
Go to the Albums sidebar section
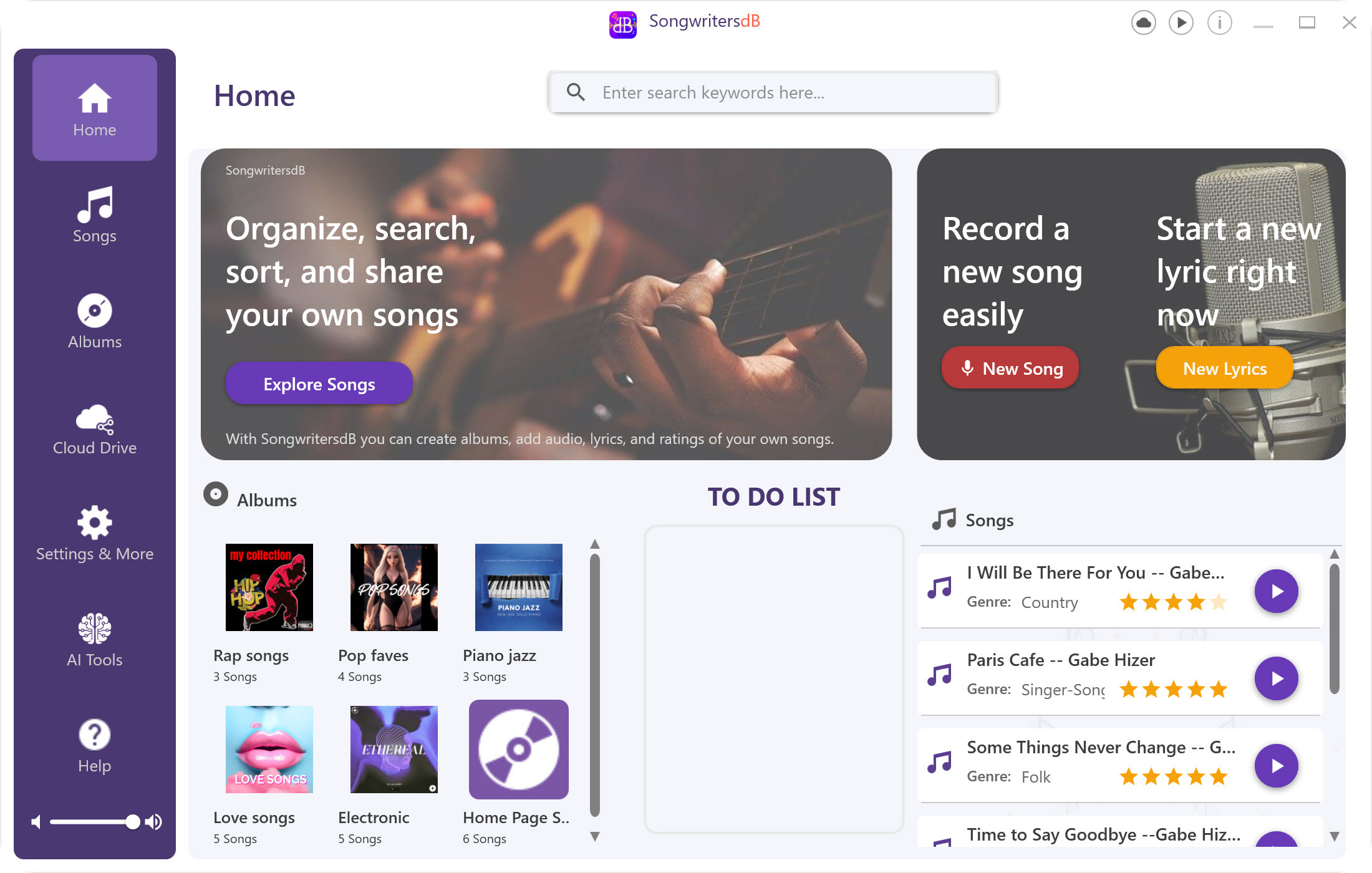tap(95, 321)
